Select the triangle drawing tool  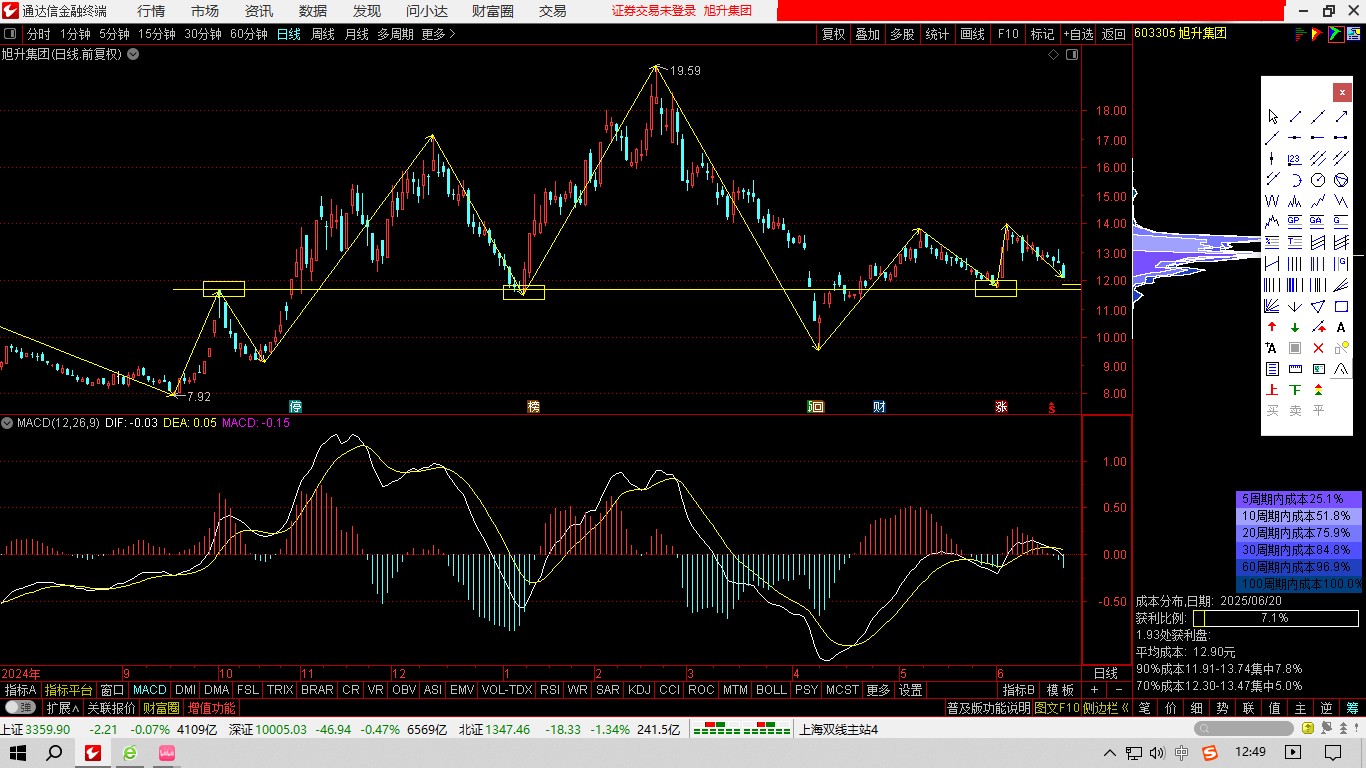pyautogui.click(x=1318, y=306)
